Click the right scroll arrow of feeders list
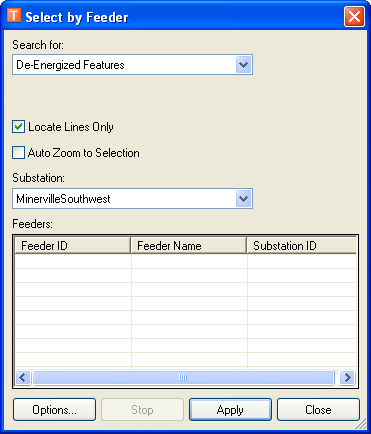 347,377
